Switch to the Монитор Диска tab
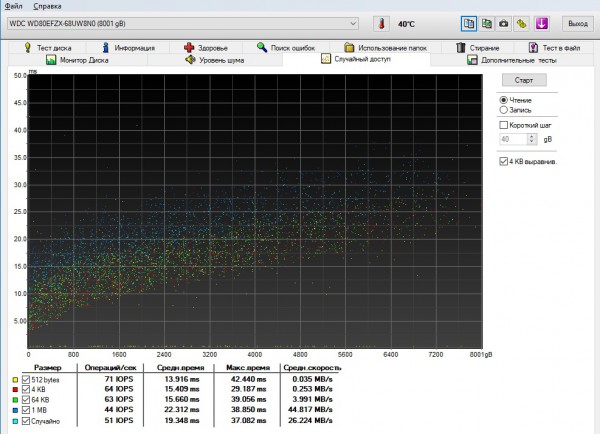 click(x=77, y=60)
